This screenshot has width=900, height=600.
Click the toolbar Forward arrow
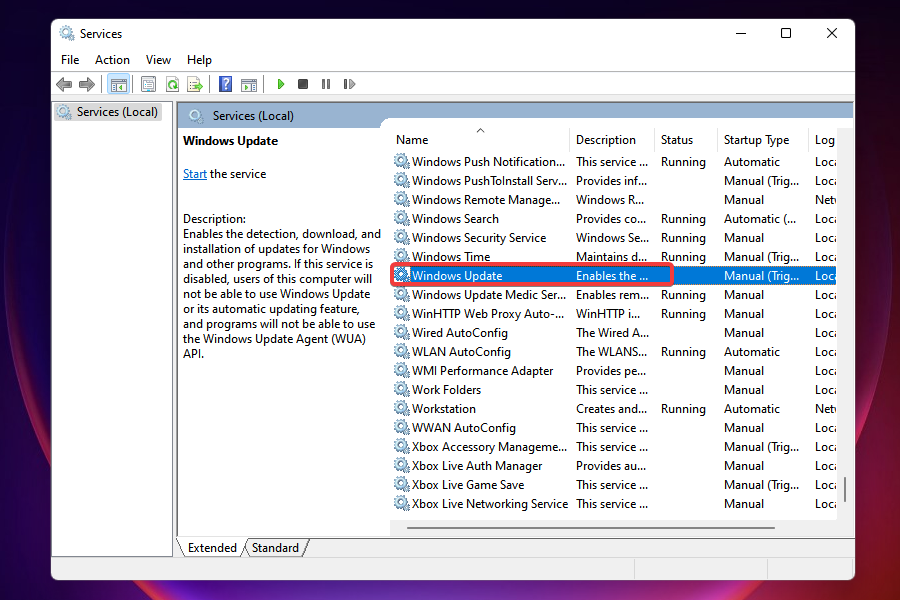coord(87,84)
